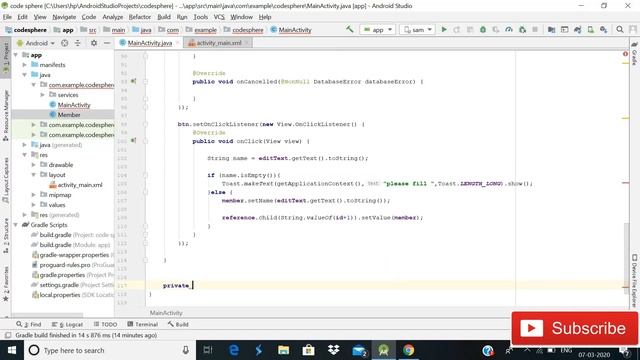Click the project panel horizontal scrollbar
640x360 pixels.
pos(47,315)
